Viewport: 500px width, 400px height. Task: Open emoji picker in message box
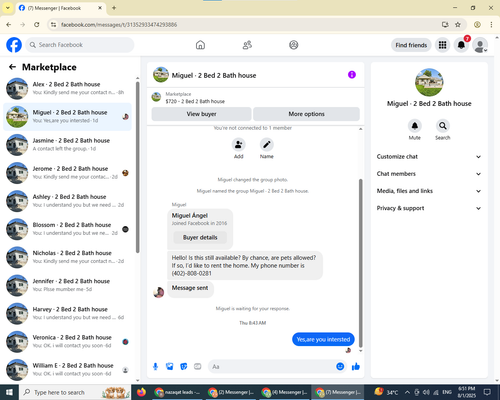(x=340, y=367)
